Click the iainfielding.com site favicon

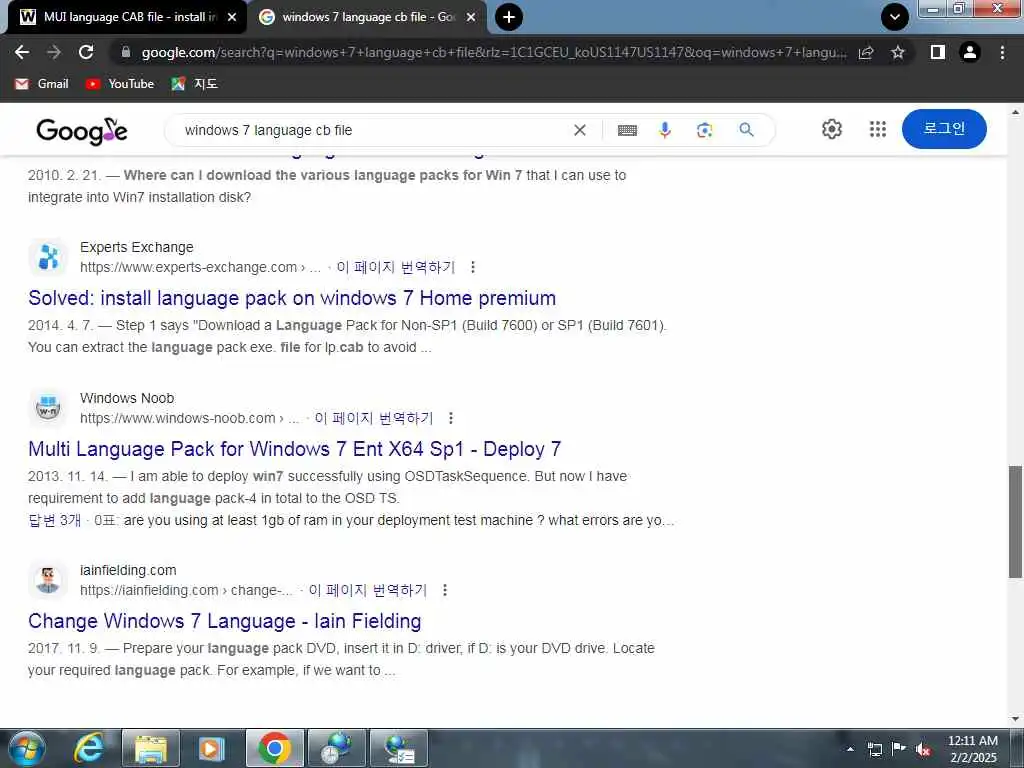(x=48, y=580)
